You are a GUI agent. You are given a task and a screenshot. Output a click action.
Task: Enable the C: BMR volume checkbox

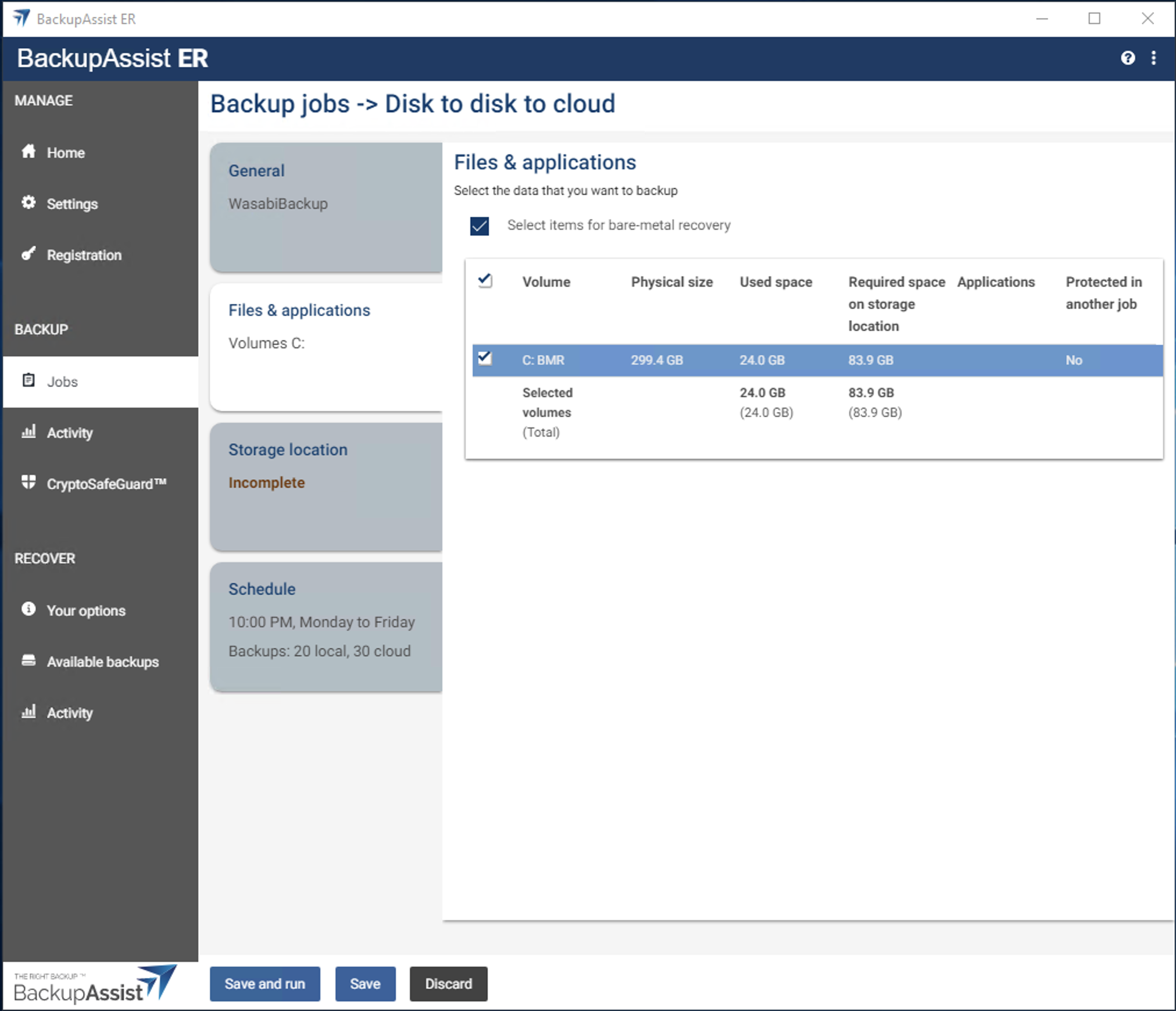click(483, 359)
